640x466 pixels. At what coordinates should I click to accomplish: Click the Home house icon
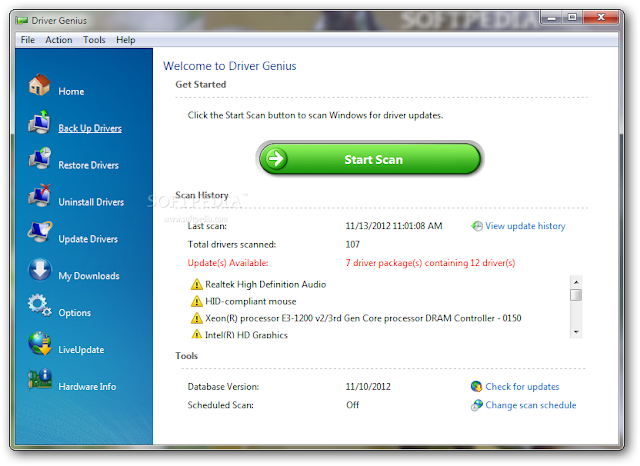40,85
